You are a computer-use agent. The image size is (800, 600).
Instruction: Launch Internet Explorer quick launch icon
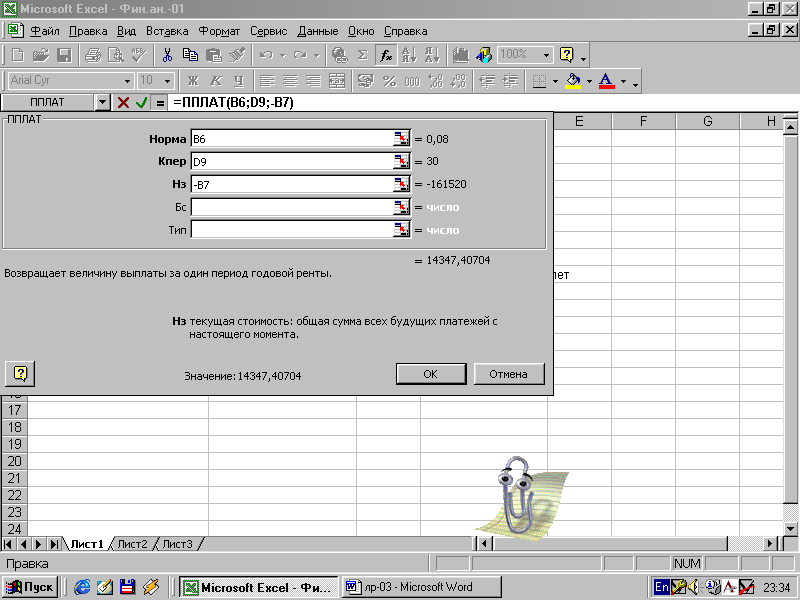coord(82,587)
